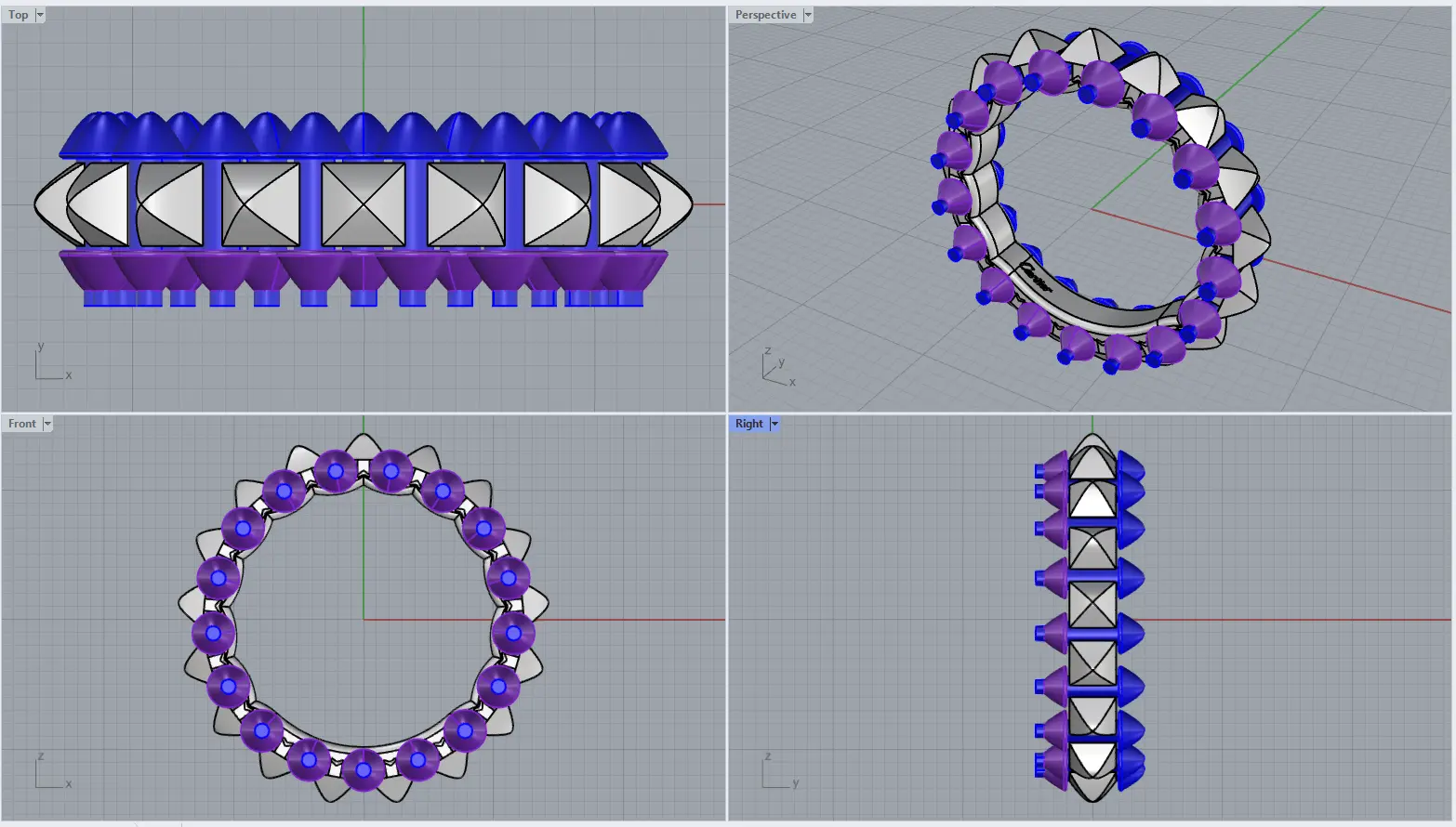
Task: Open the Perspective viewport menu arrow
Action: point(808,15)
